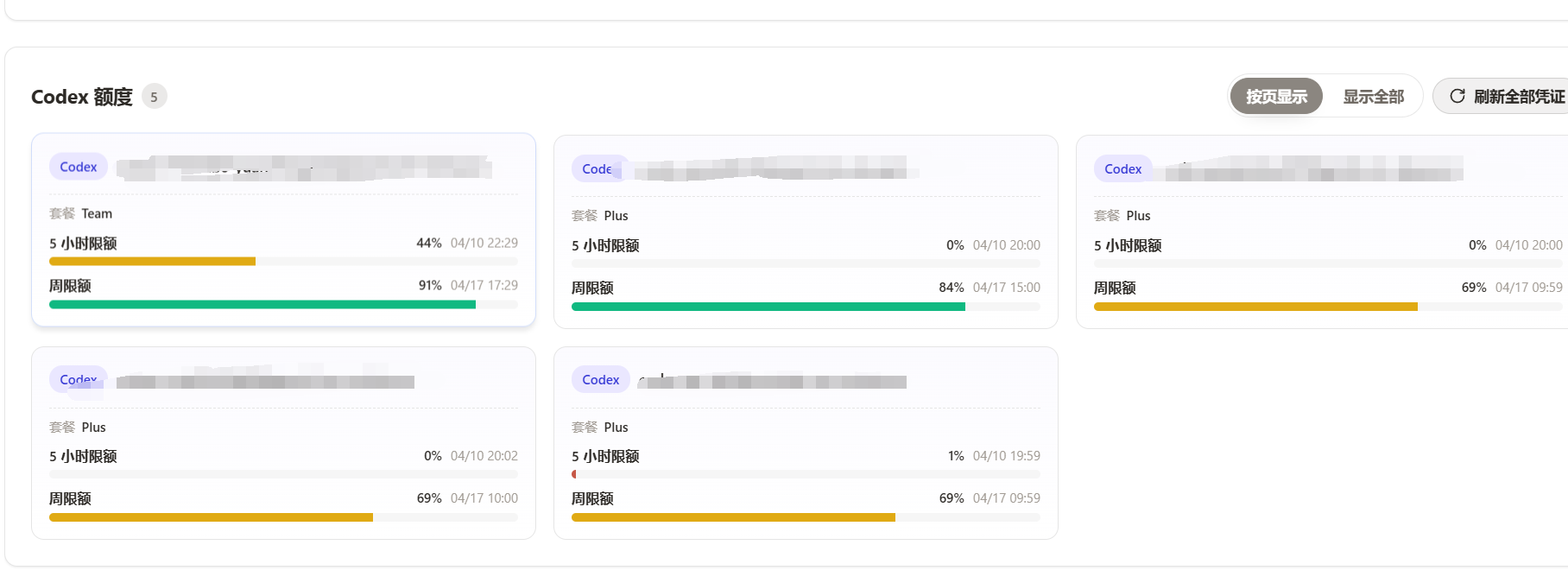Click the Codex tag on the 84% weekly card
This screenshot has width=1568, height=583.
(597, 168)
